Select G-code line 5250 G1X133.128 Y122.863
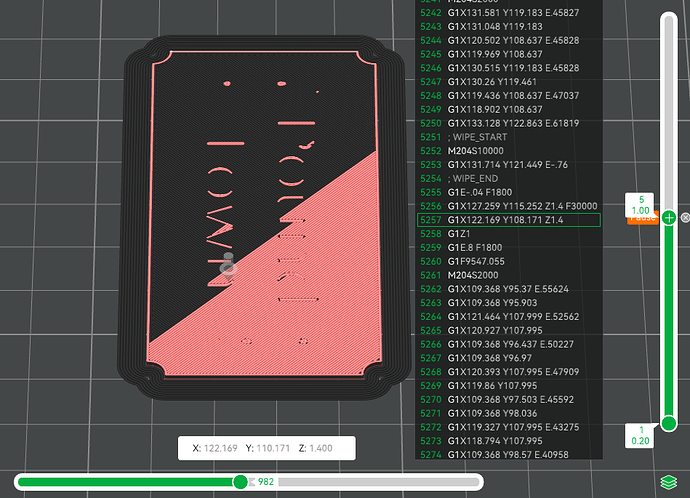 pos(509,123)
